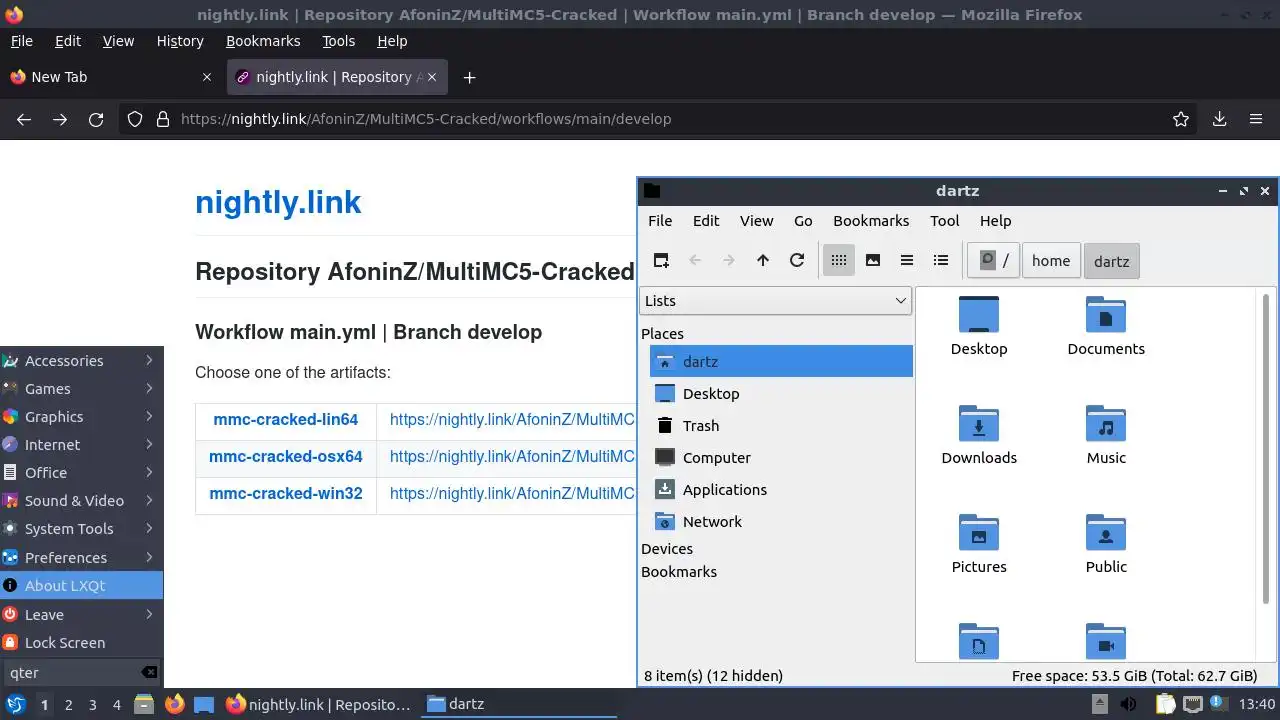Click the file view vertical scrollbar
The width and height of the screenshot is (1280, 720).
(x=1267, y=448)
